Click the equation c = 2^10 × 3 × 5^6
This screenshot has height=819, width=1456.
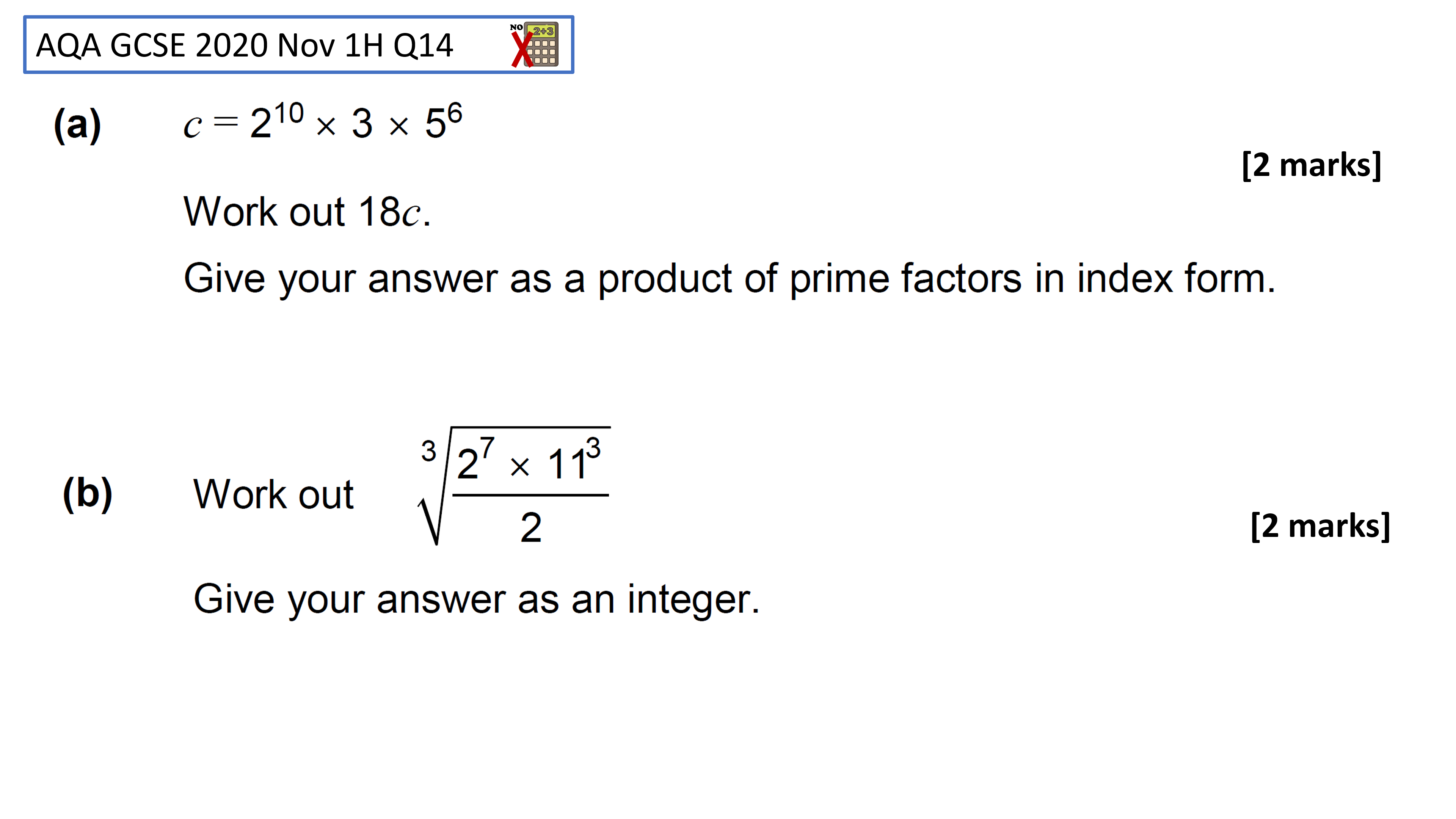tap(323, 121)
